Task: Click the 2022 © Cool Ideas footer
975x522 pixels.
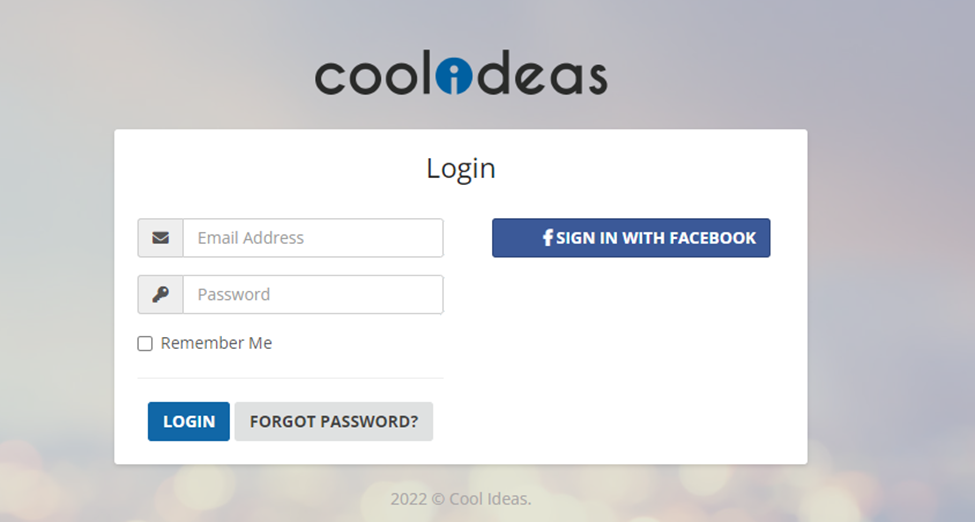Action: pyautogui.click(x=461, y=499)
